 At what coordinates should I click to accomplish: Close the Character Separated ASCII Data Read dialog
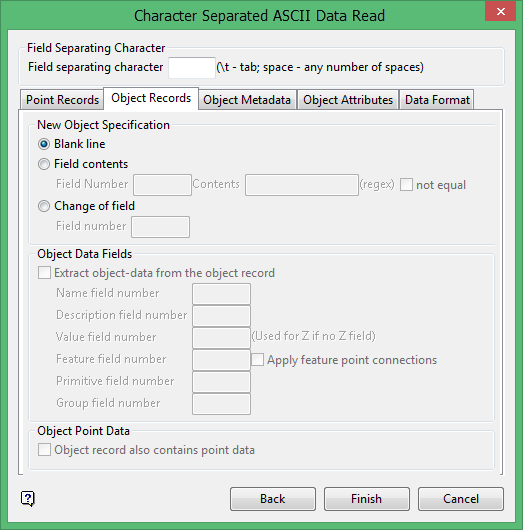pos(500,12)
